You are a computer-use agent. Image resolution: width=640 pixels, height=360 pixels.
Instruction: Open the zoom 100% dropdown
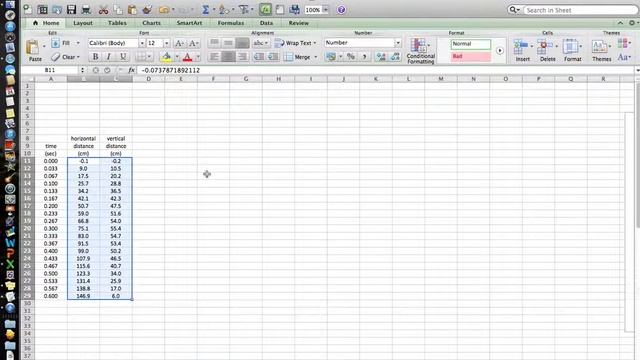326,10
